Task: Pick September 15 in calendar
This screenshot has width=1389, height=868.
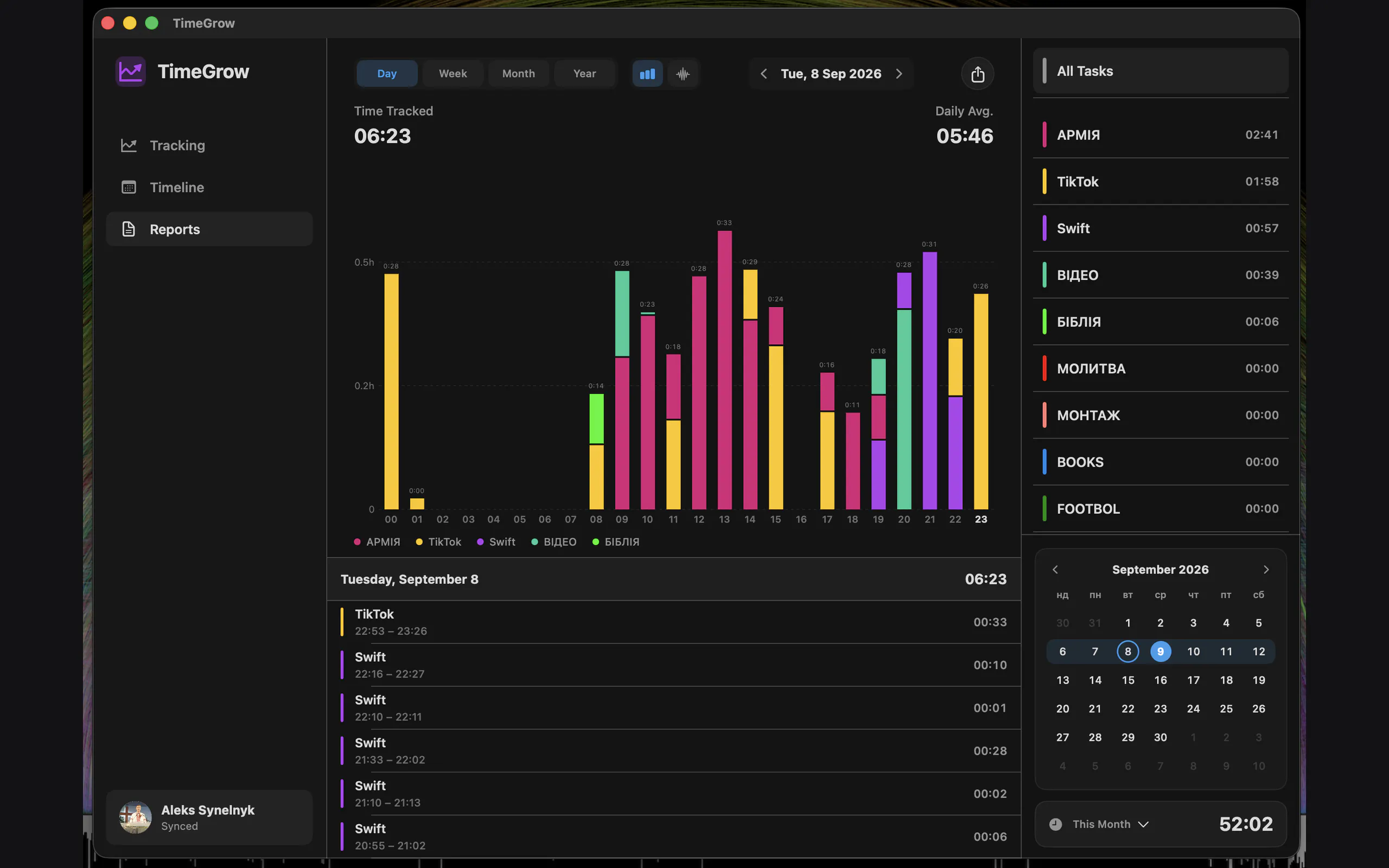Action: click(1128, 680)
